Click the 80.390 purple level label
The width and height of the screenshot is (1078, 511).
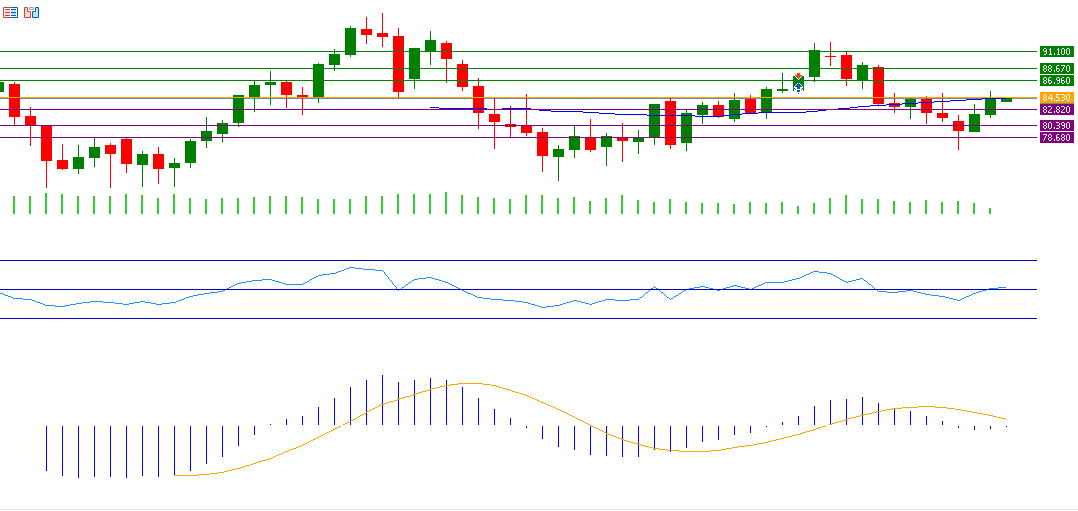click(1056, 125)
